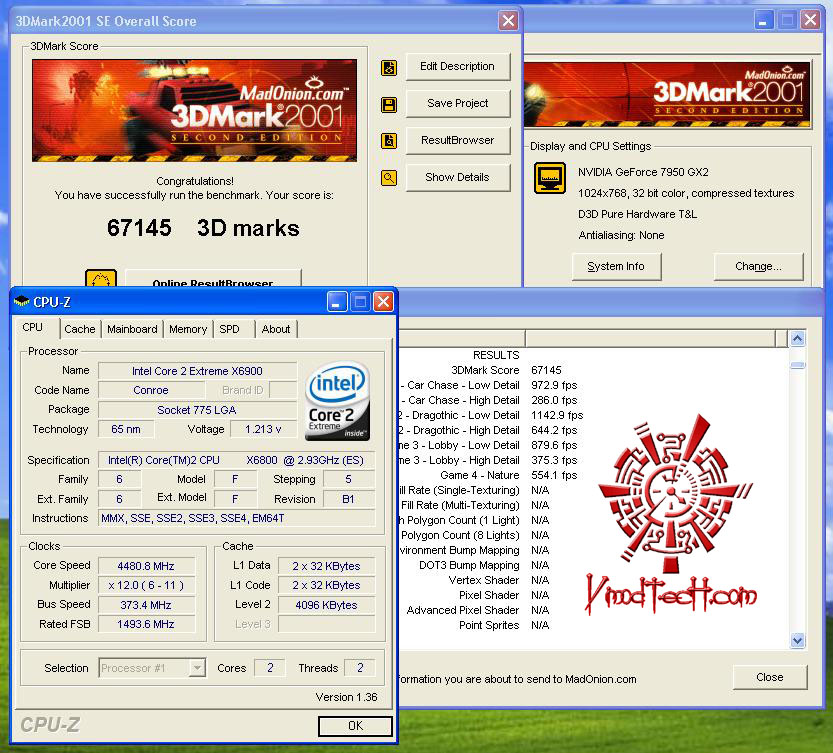This screenshot has width=833, height=753.
Task: Click Close in the results window
Action: tap(770, 677)
